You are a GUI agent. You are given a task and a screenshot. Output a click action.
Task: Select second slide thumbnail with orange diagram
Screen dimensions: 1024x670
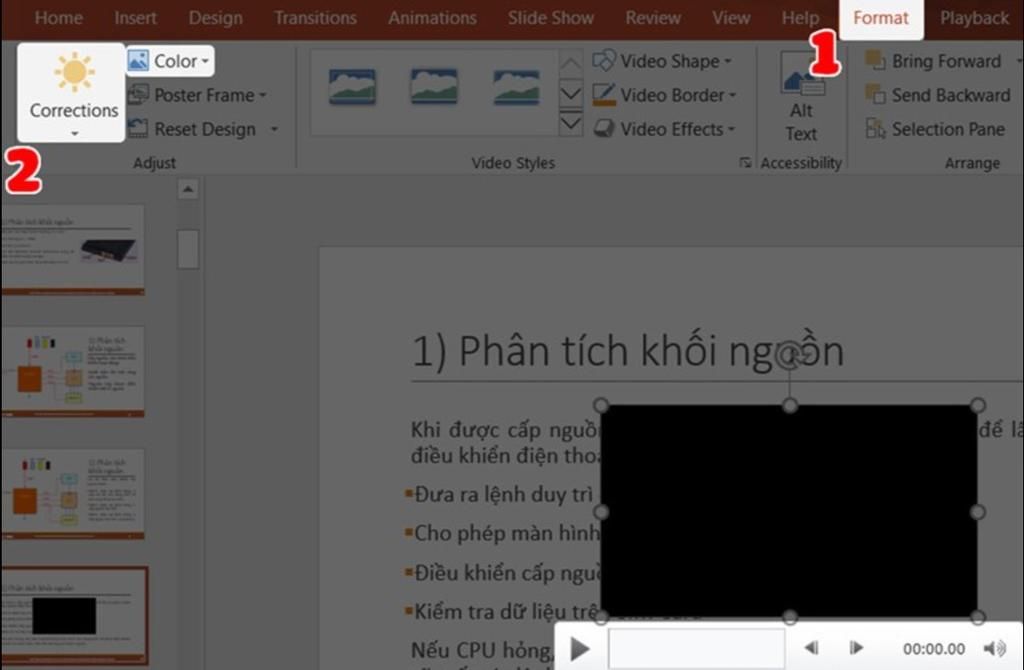tap(72, 371)
